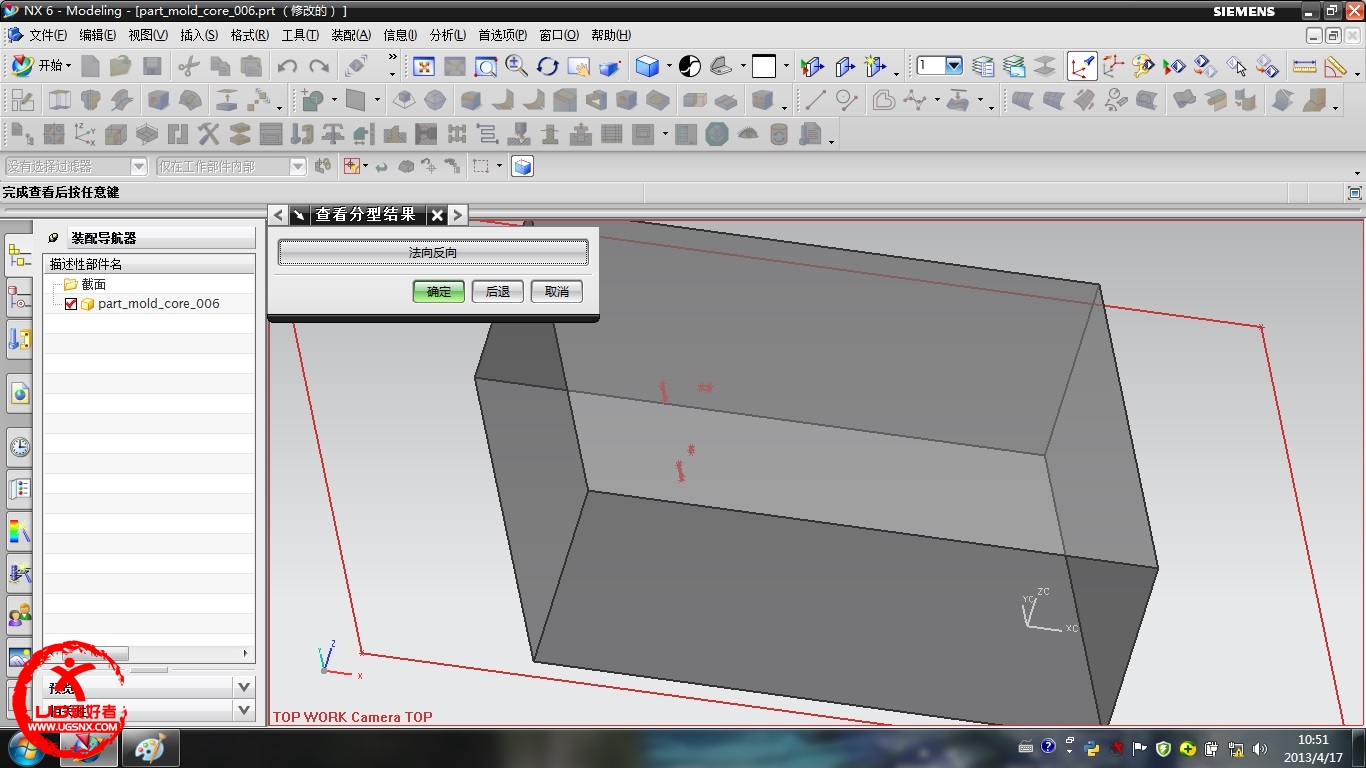Click the Paste clipboard icon

click(252, 67)
